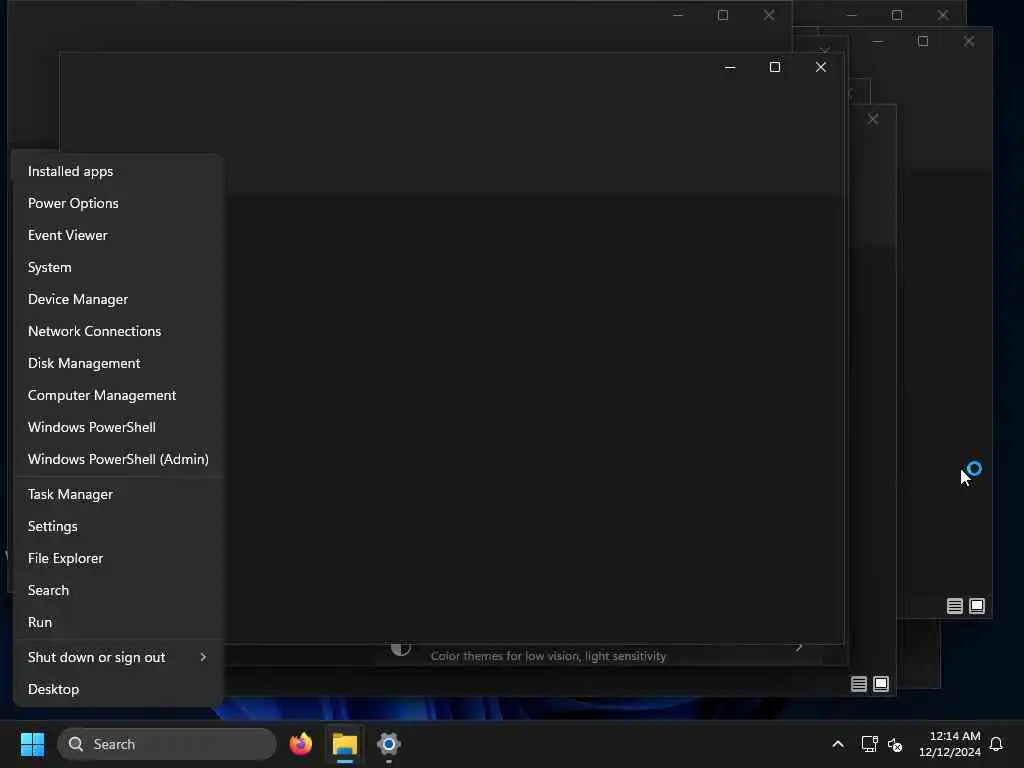This screenshot has height=768, width=1024.
Task: Open the clock showing 12:14 AM
Action: [950, 744]
